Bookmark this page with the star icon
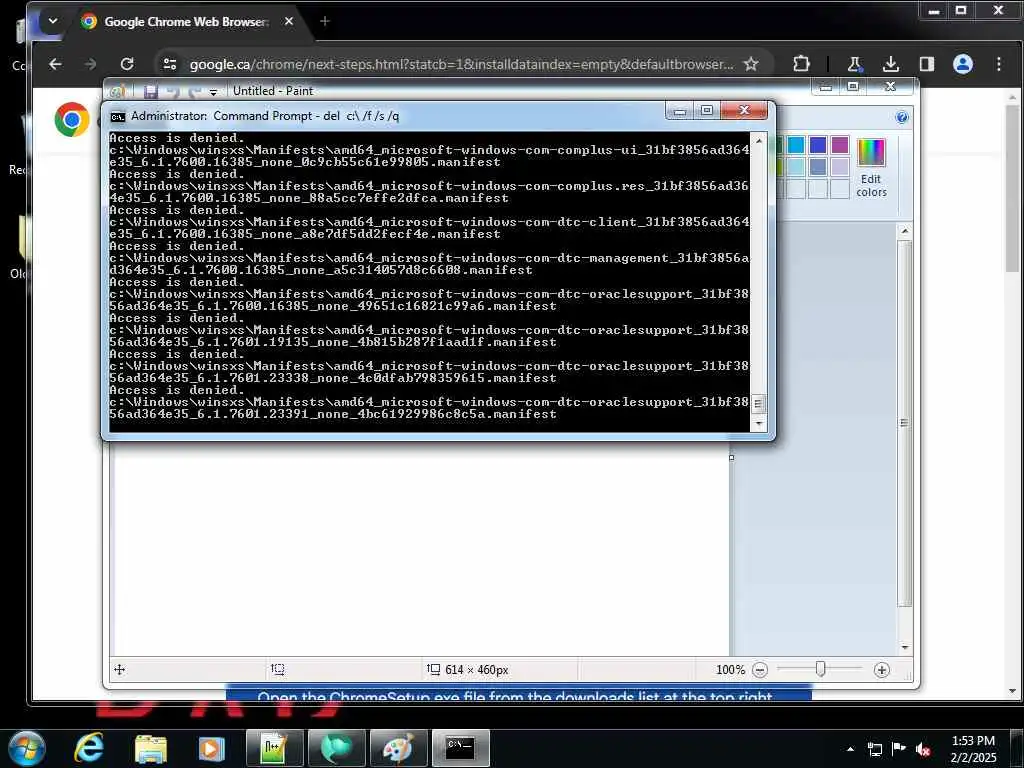 click(x=751, y=64)
